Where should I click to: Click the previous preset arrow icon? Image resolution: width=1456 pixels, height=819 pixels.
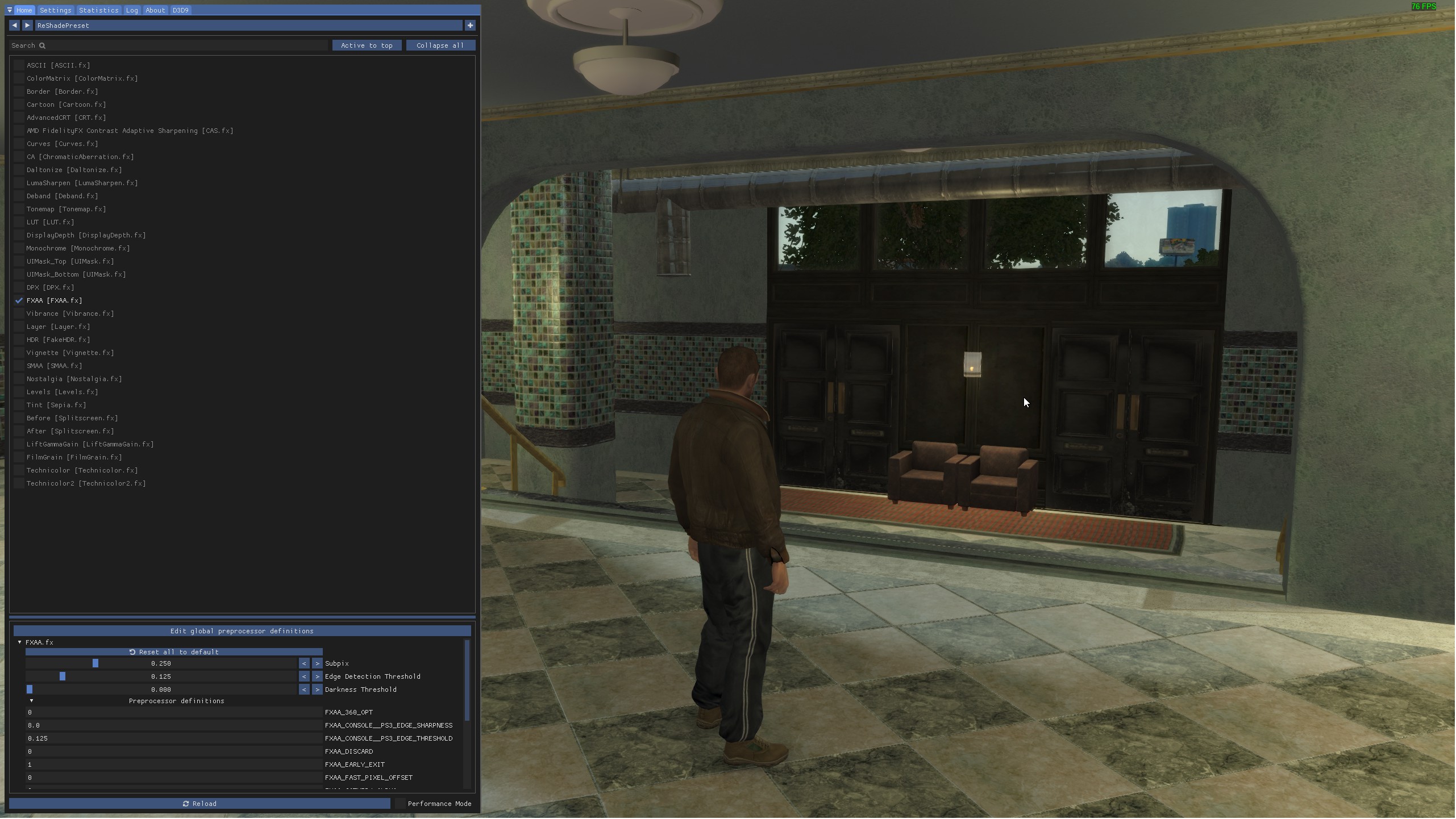[14, 26]
